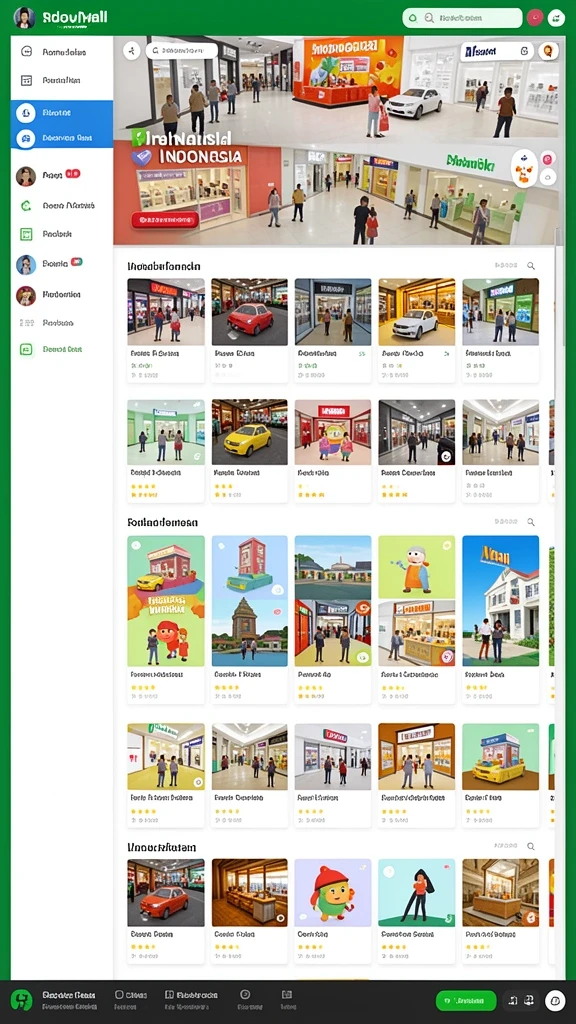Click the green pill button in bottom bar

click(x=466, y=1000)
